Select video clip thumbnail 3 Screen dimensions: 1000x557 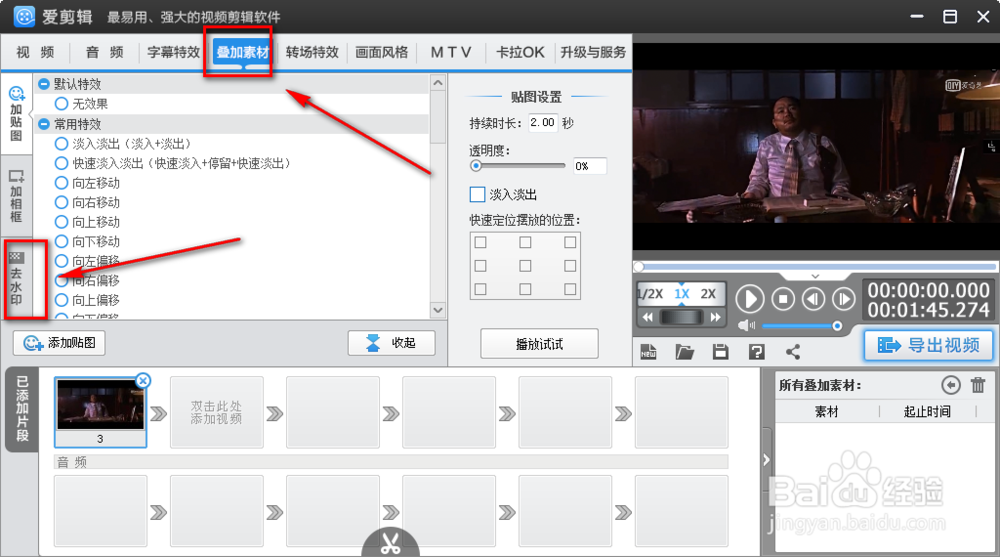coord(100,412)
